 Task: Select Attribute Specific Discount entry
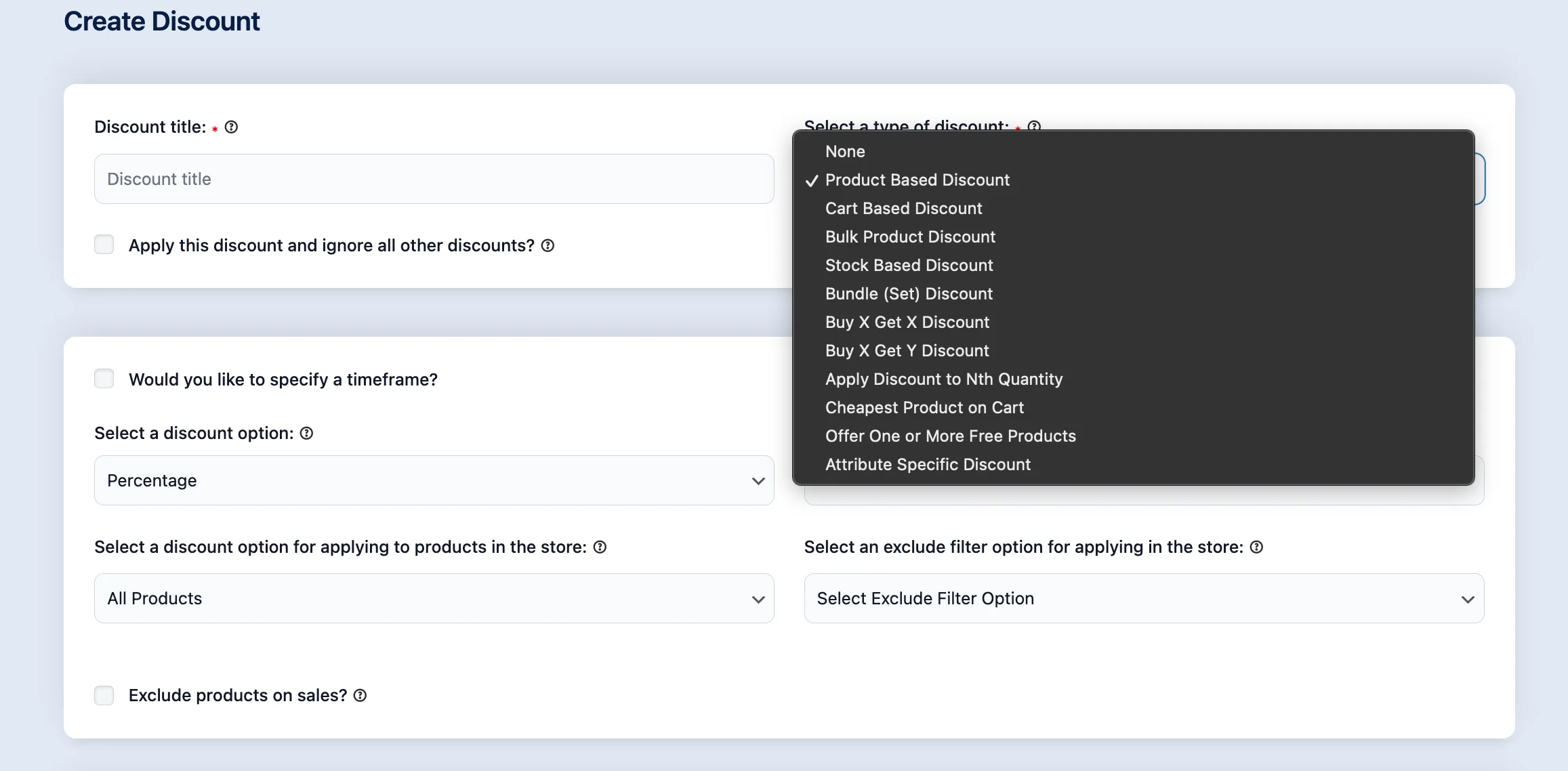click(x=928, y=465)
